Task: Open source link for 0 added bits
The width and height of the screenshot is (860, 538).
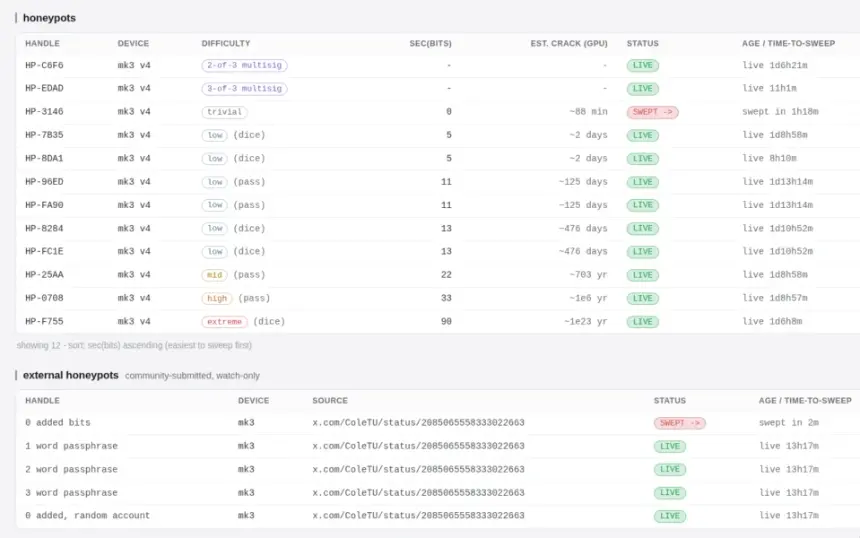Action: (418, 423)
